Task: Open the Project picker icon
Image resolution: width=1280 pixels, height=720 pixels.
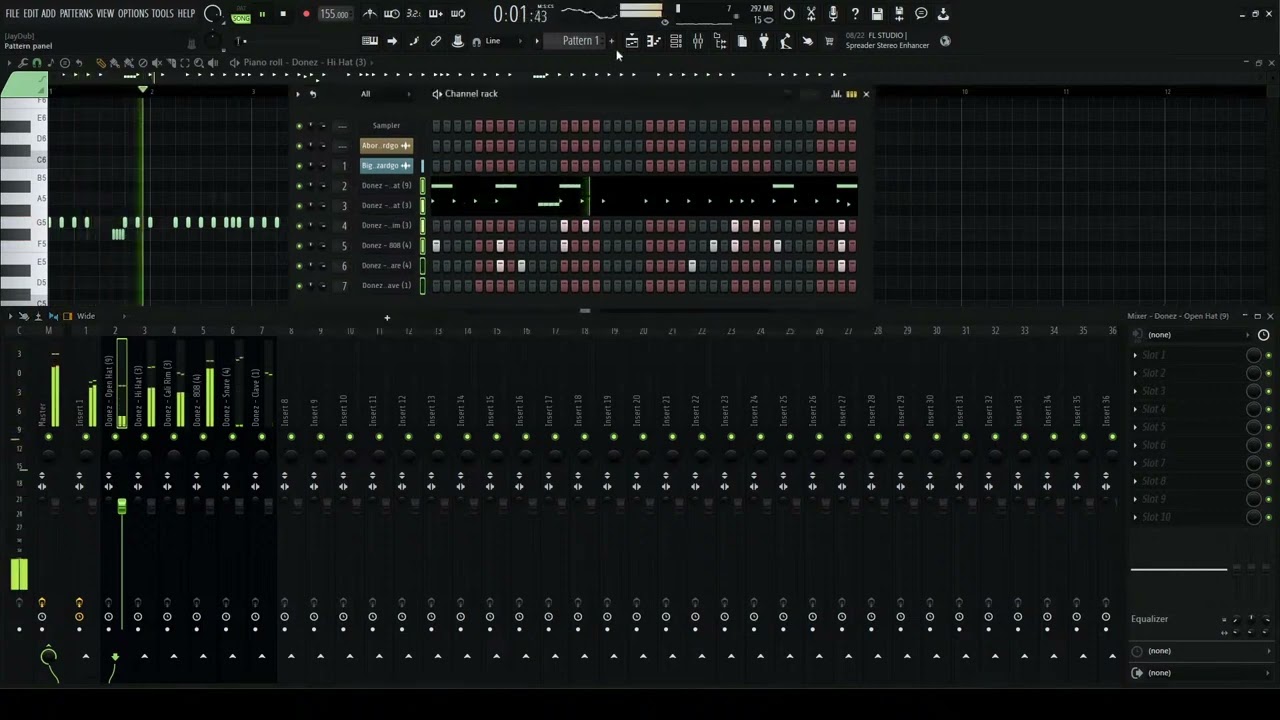Action: coord(742,41)
